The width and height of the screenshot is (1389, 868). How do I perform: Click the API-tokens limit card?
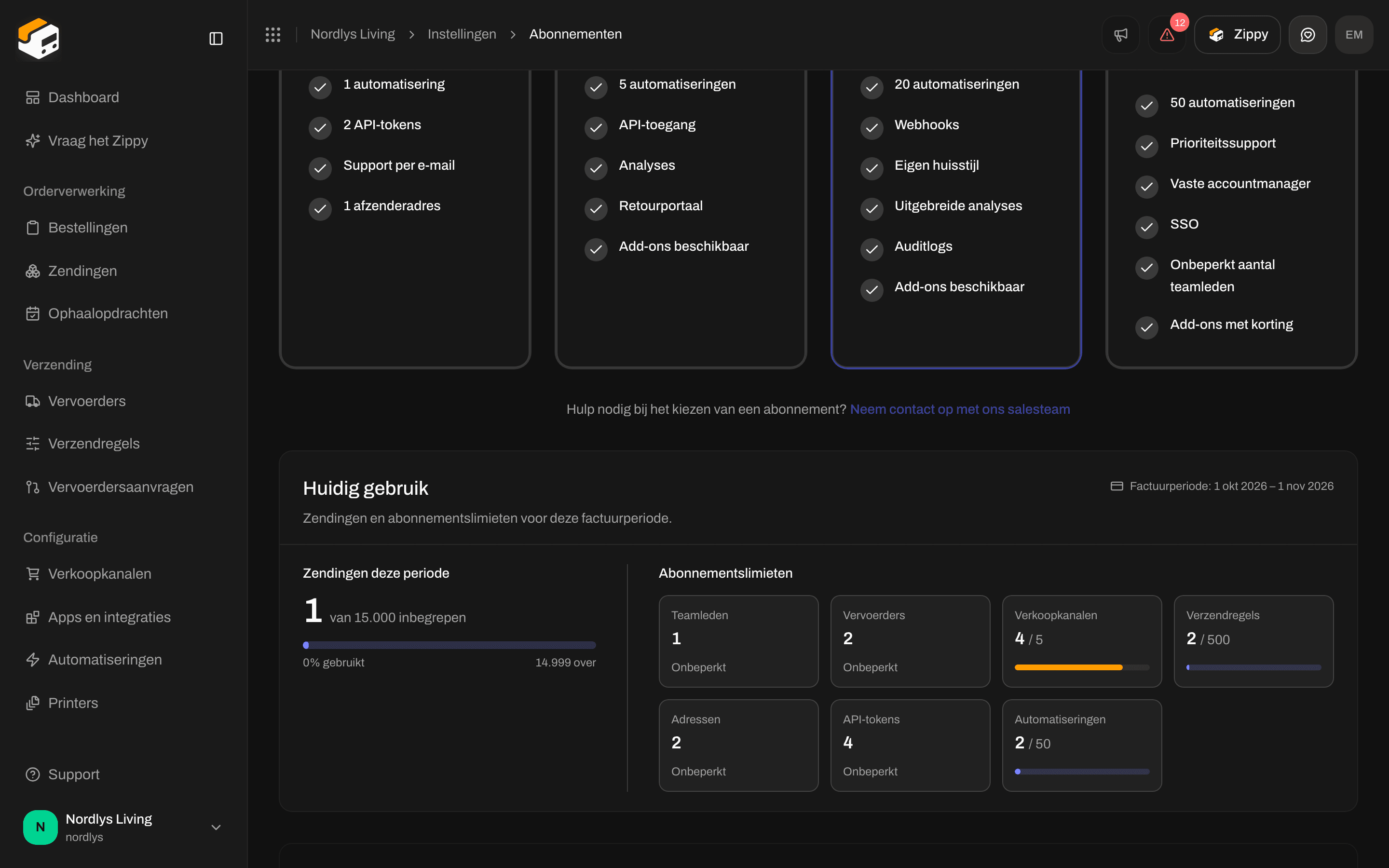pos(910,745)
